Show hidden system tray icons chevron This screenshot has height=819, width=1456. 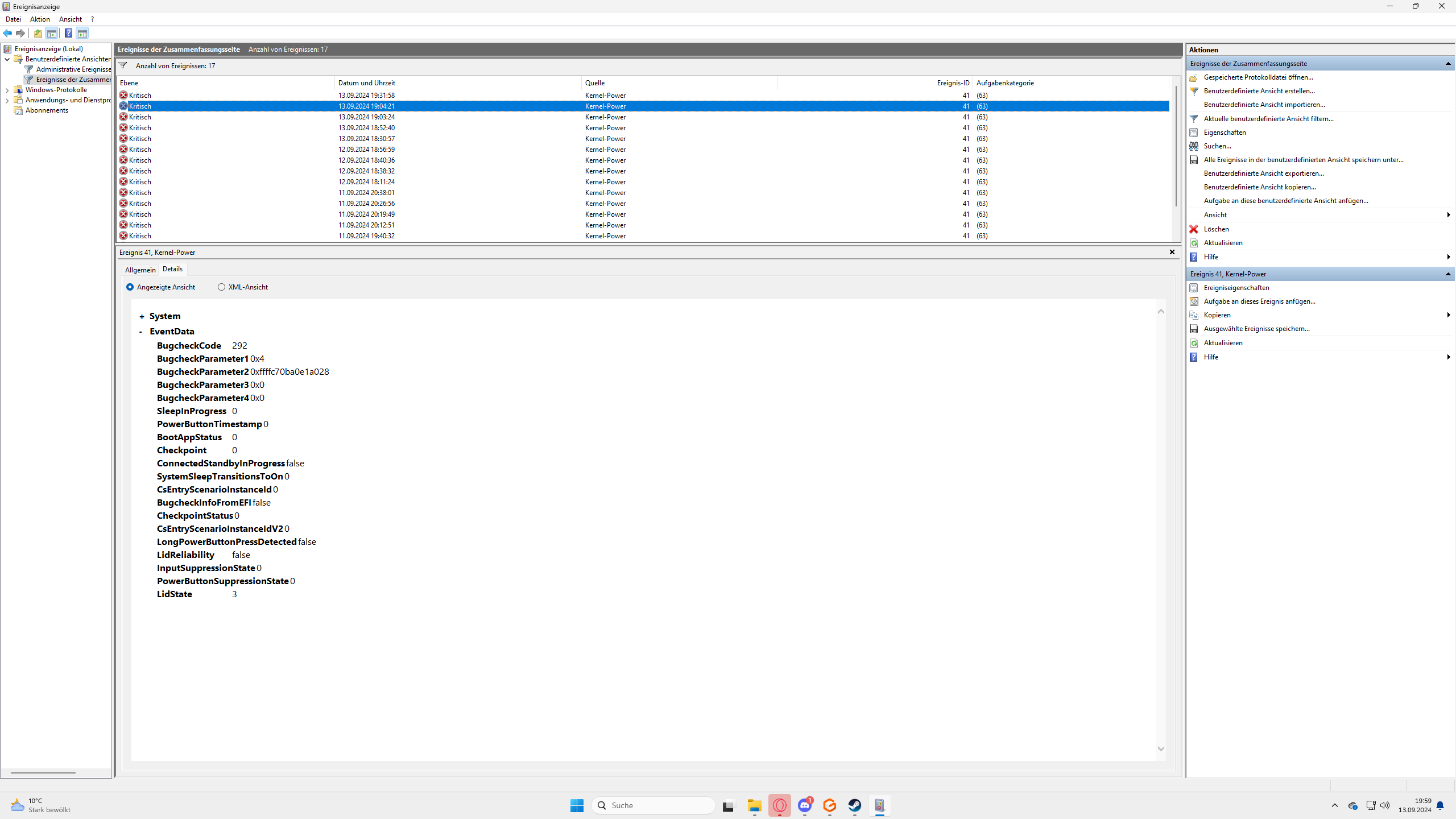click(1335, 805)
